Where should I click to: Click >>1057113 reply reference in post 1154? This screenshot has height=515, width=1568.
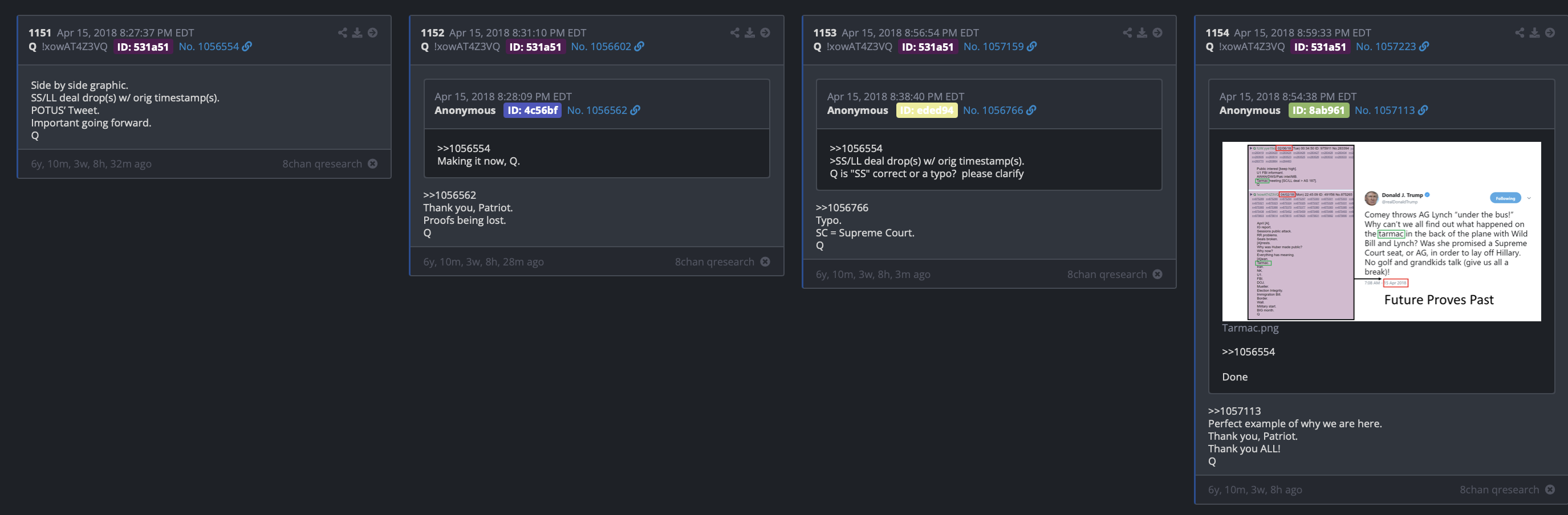point(1234,411)
